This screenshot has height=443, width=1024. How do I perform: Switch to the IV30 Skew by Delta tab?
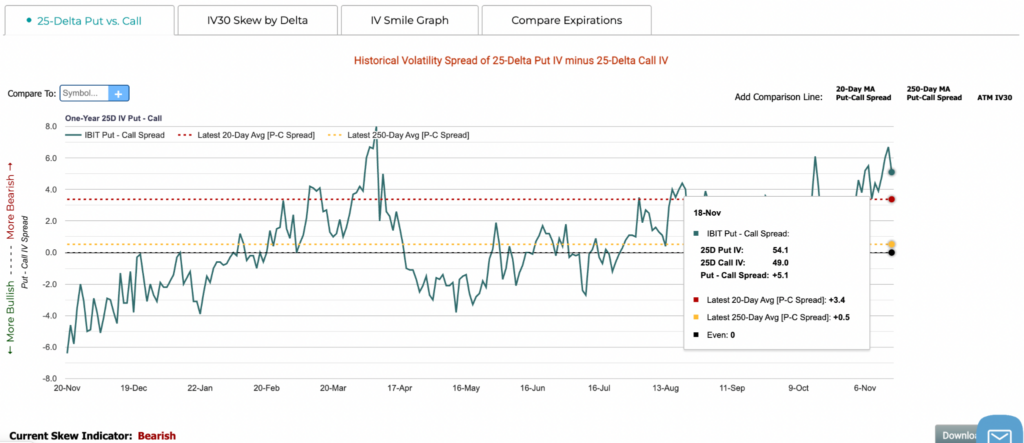(257, 20)
